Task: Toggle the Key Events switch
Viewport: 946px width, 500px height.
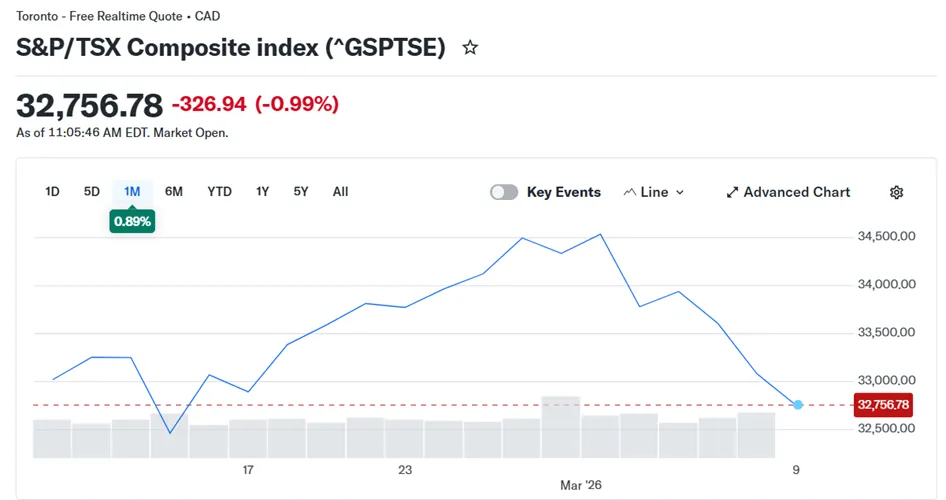Action: [x=504, y=192]
